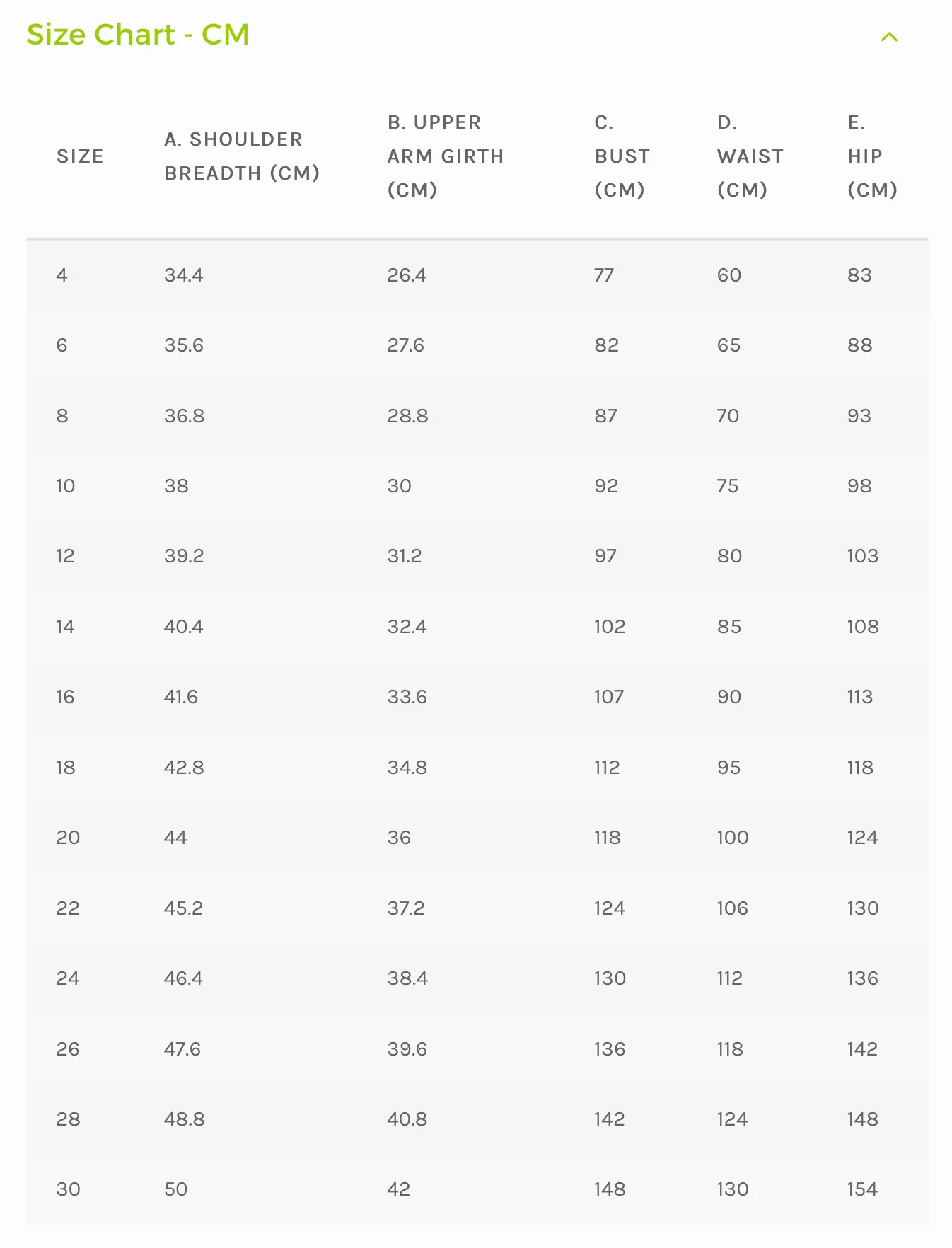Click the B. Upper Arm Girth header

(445, 156)
